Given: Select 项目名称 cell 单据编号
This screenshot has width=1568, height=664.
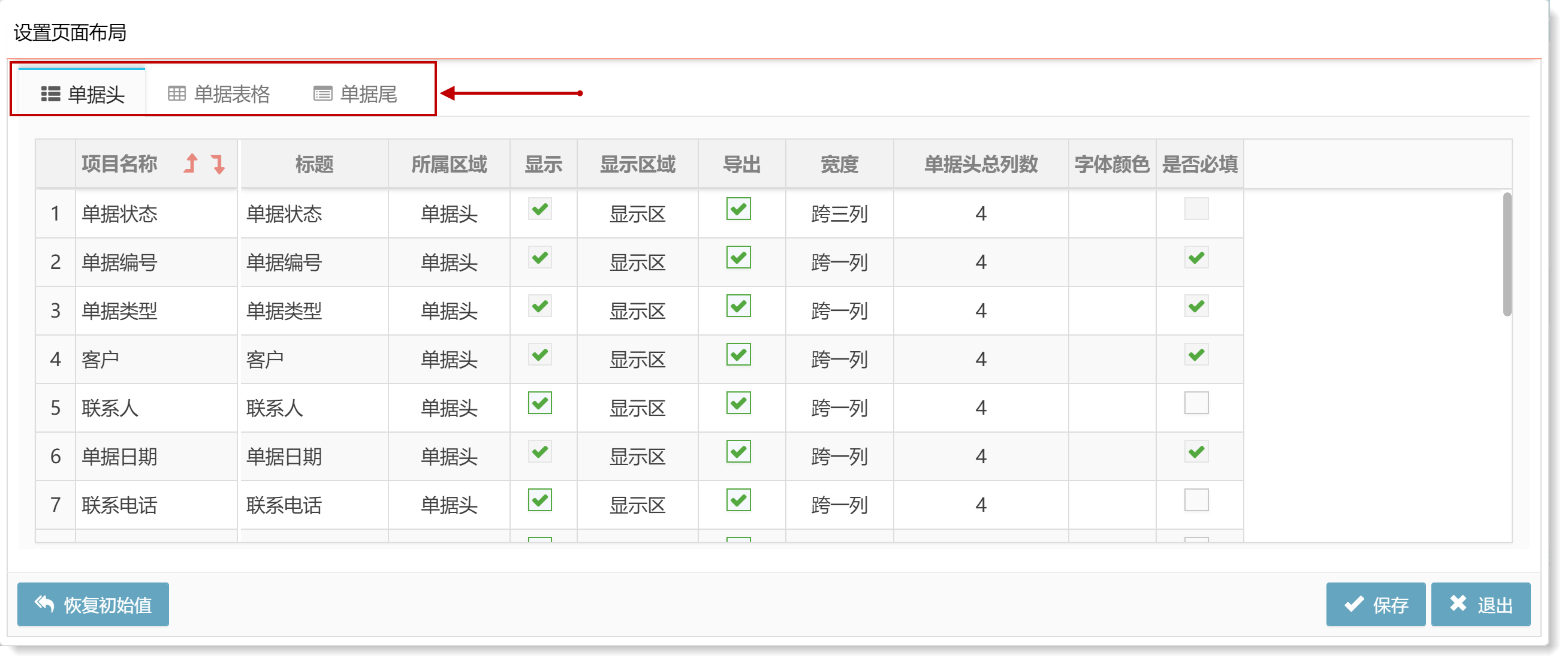Looking at the screenshot, I should coord(156,262).
